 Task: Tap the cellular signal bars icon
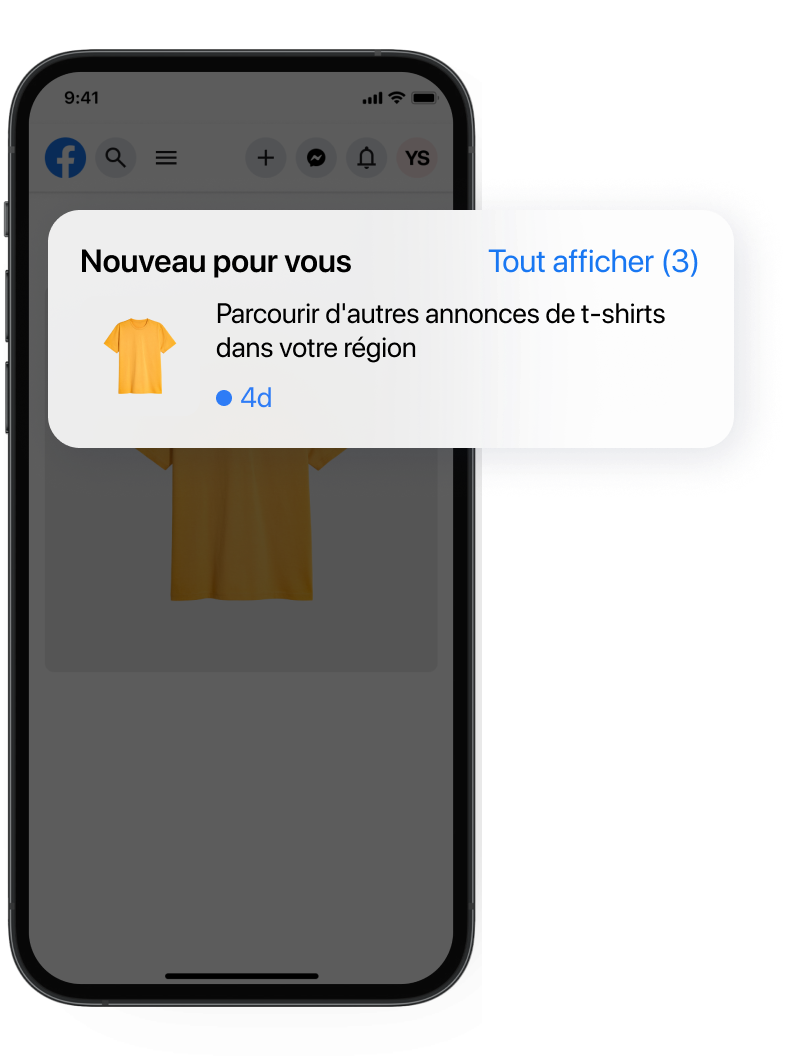372,98
